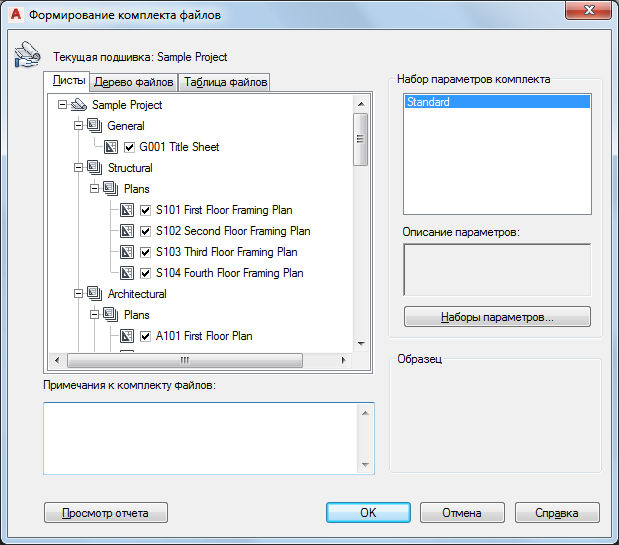Click the Sample Project sheet set icon
Viewport: 619px width, 545px height.
[x=79, y=105]
